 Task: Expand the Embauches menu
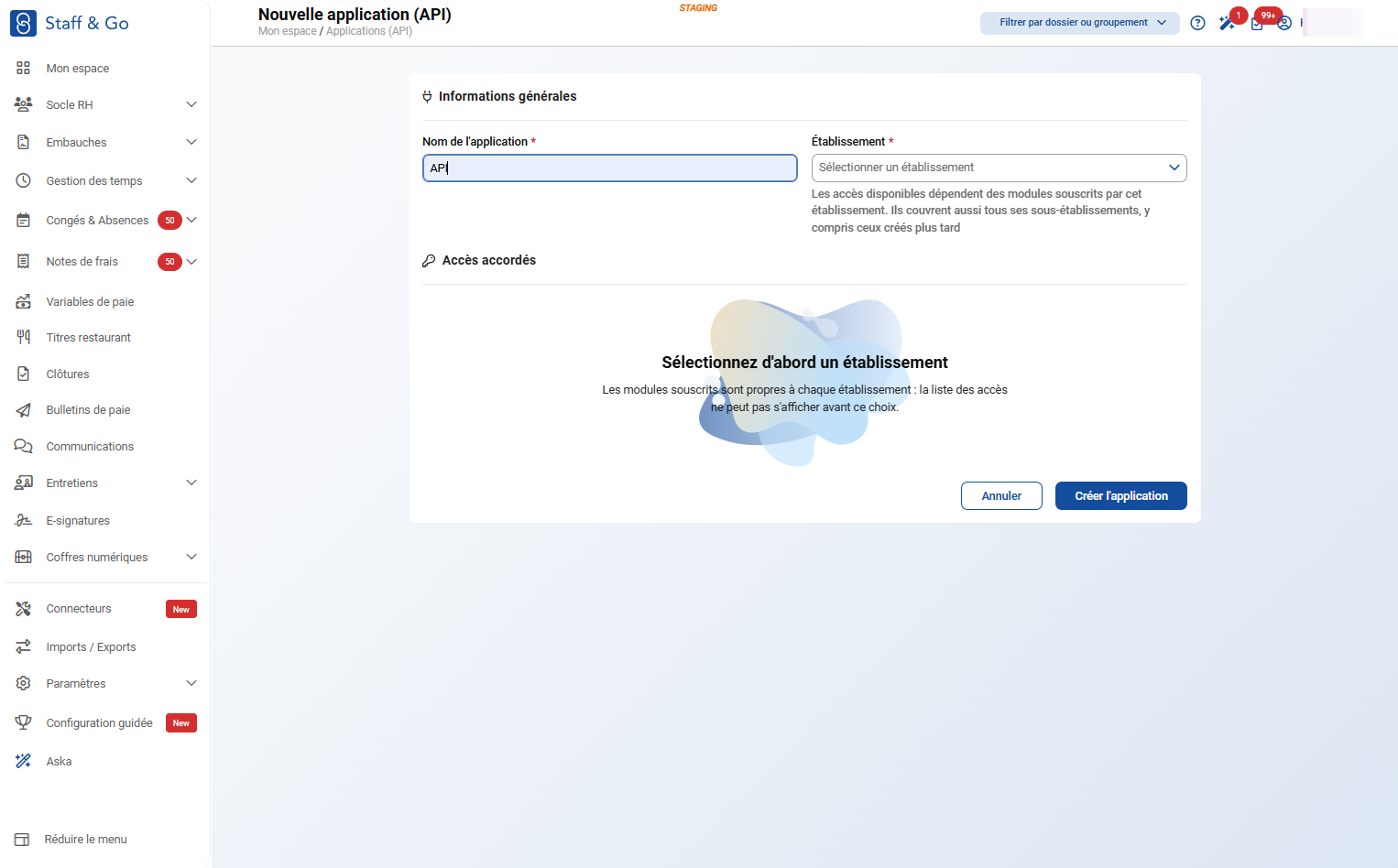191,142
